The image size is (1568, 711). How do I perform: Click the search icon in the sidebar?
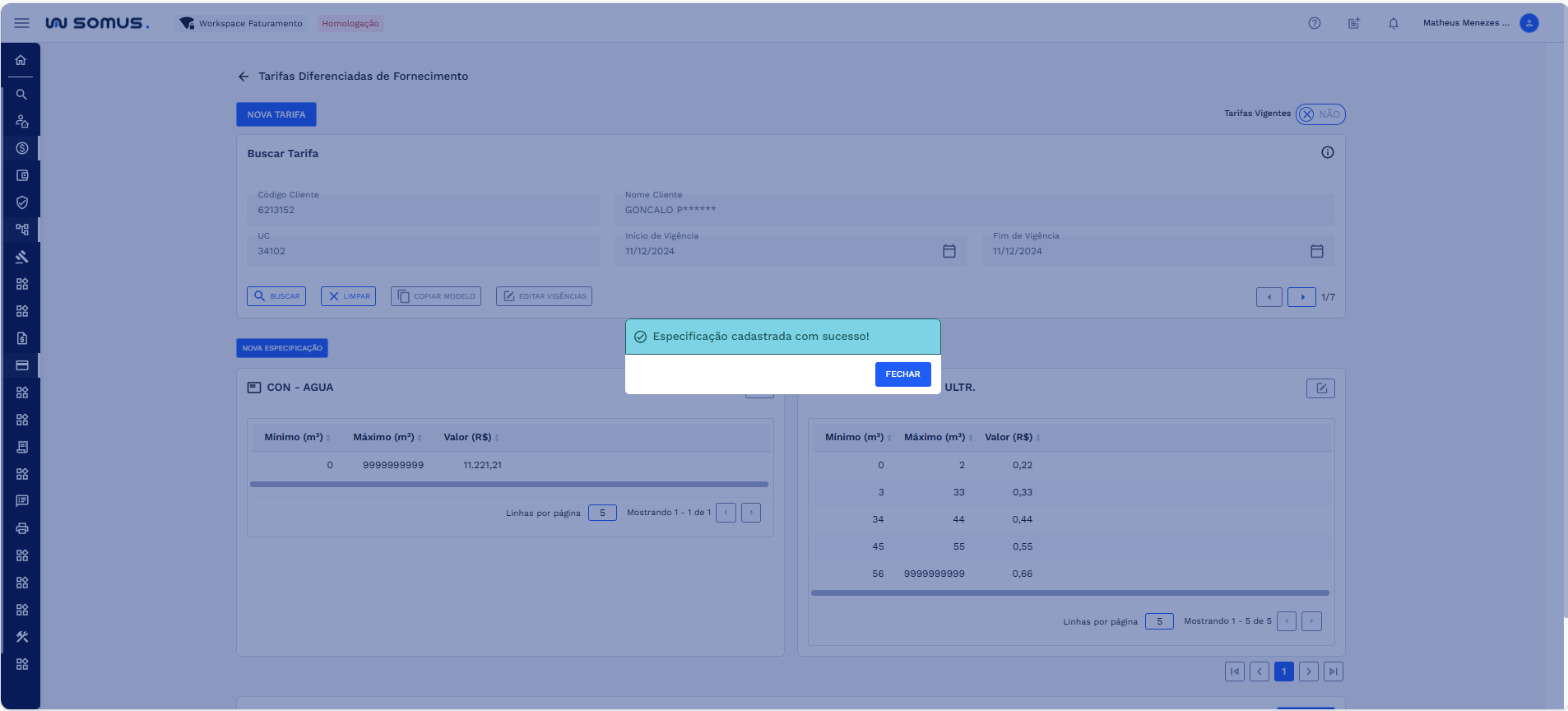click(x=21, y=95)
